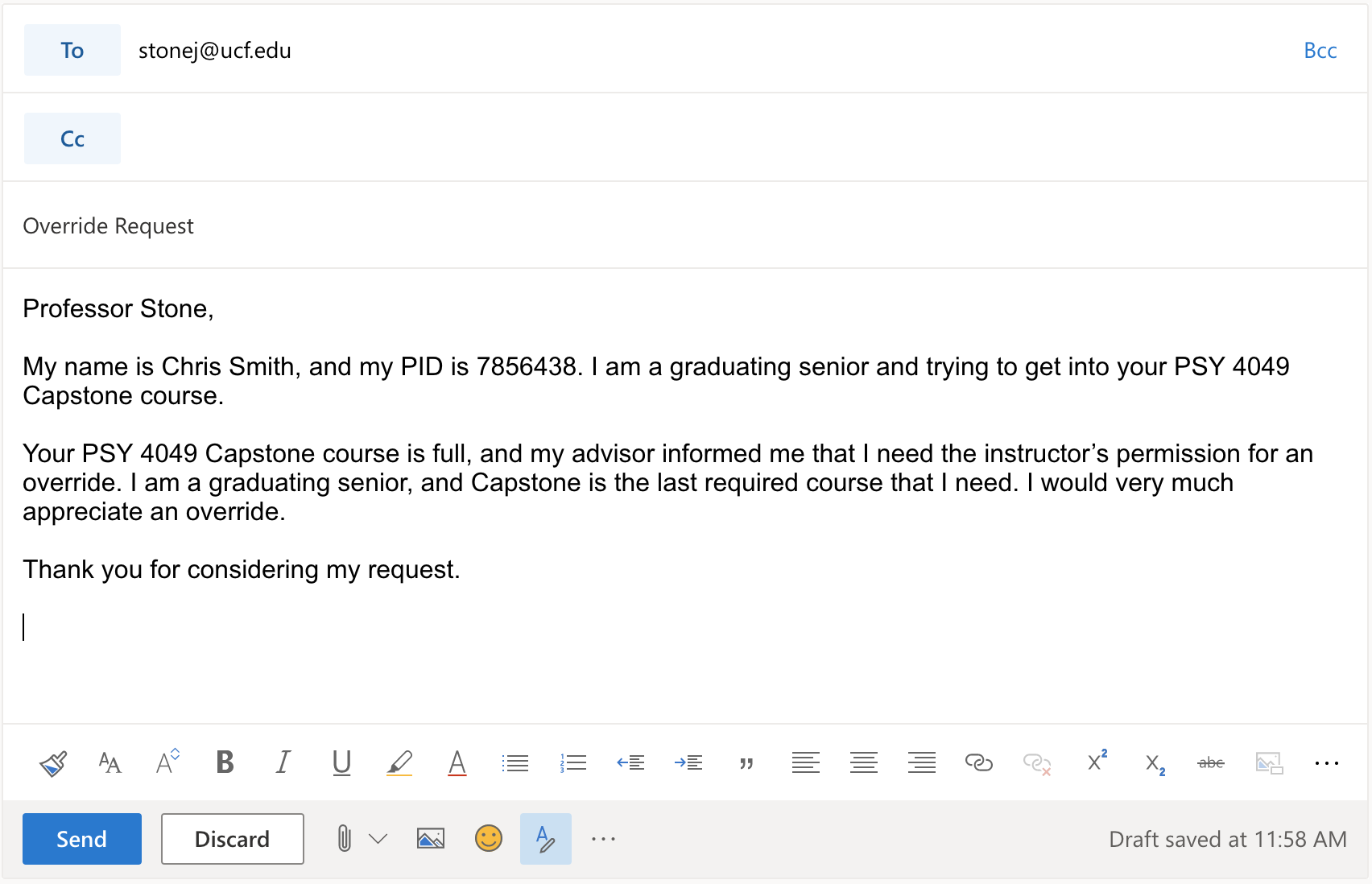Show the Bcc field
Viewport: 1372px width, 884px height.
point(1320,51)
